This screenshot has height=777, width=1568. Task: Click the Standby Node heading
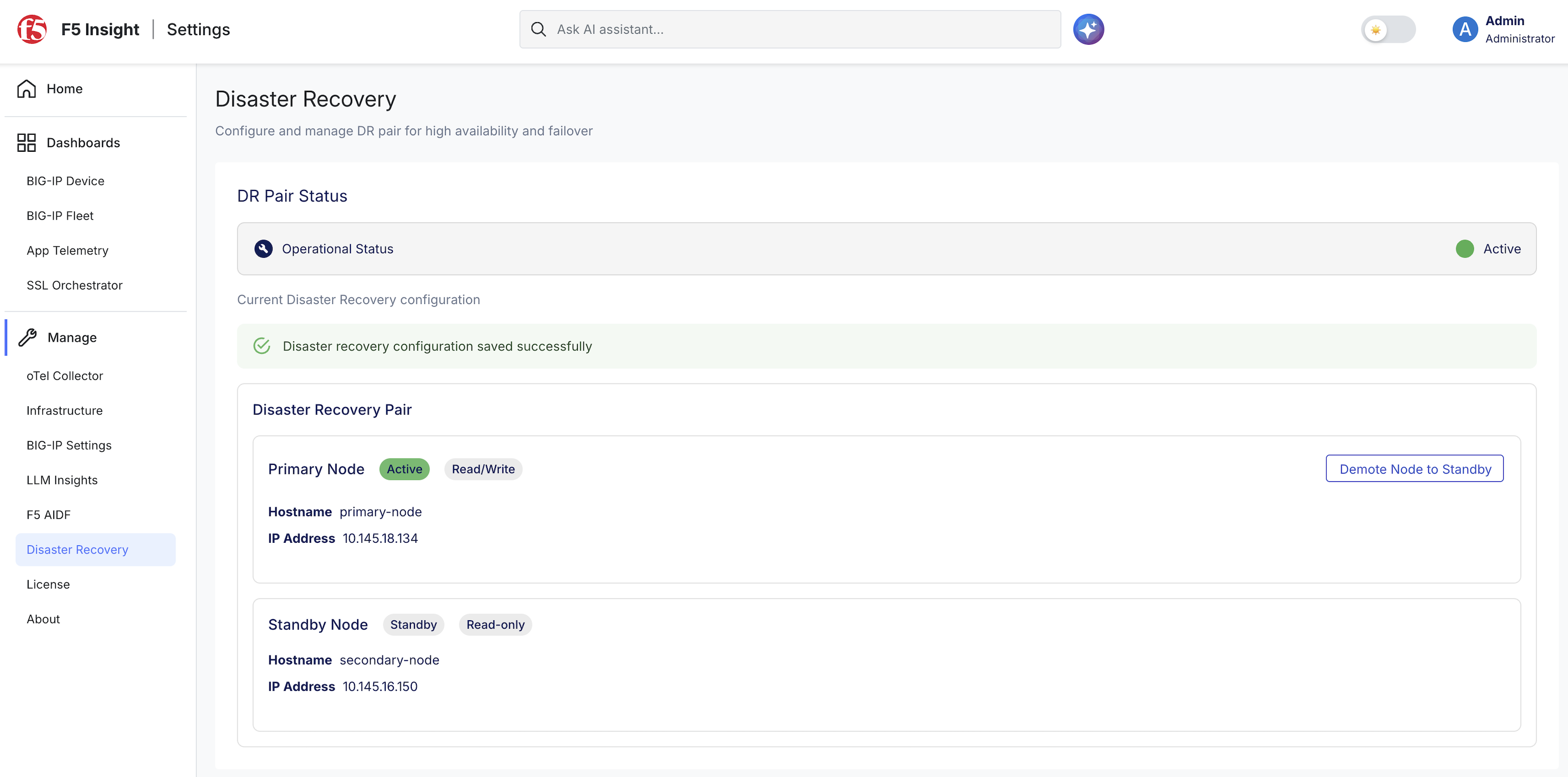click(x=318, y=625)
